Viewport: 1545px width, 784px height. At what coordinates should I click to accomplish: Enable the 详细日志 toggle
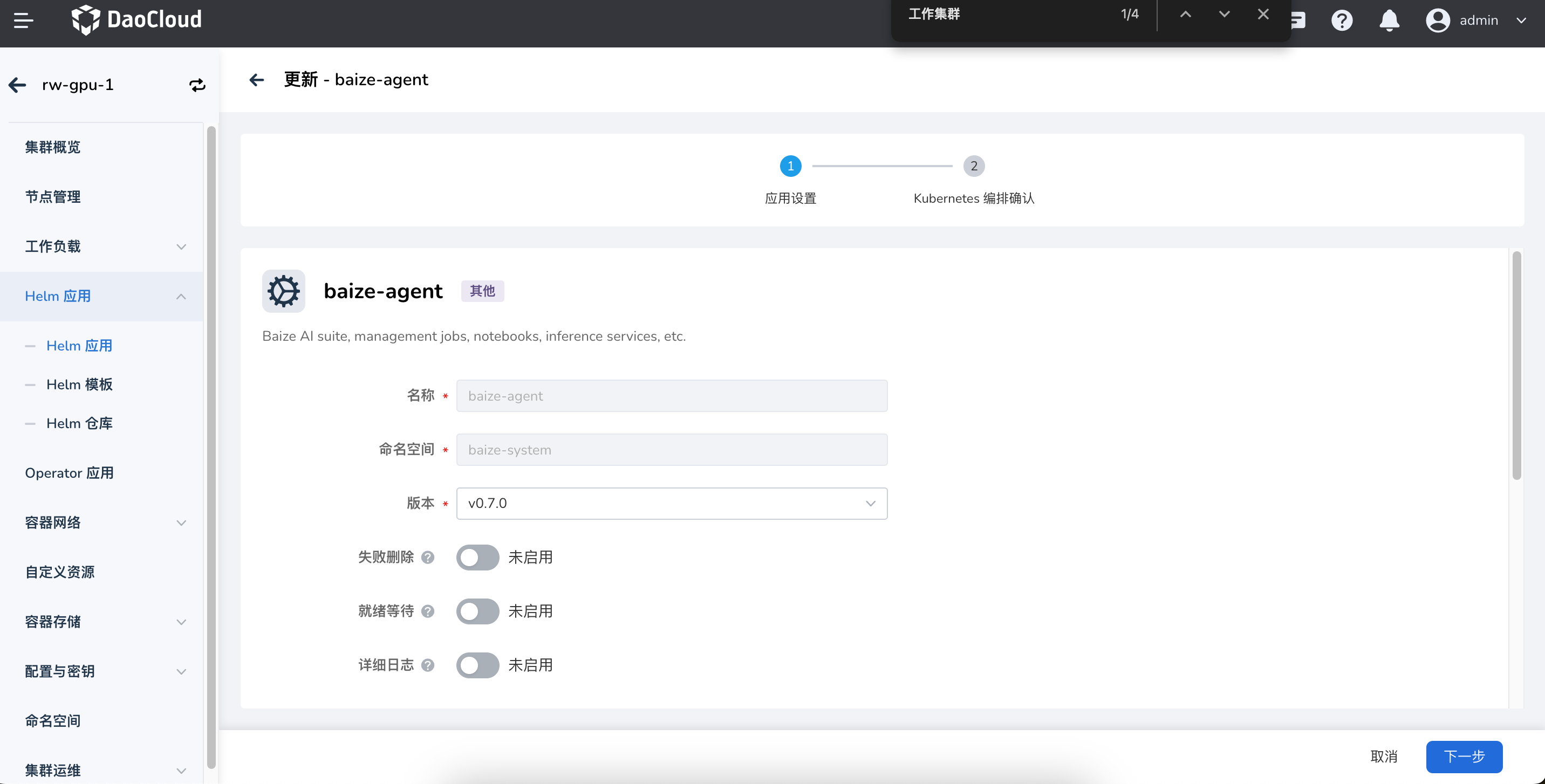[477, 665]
